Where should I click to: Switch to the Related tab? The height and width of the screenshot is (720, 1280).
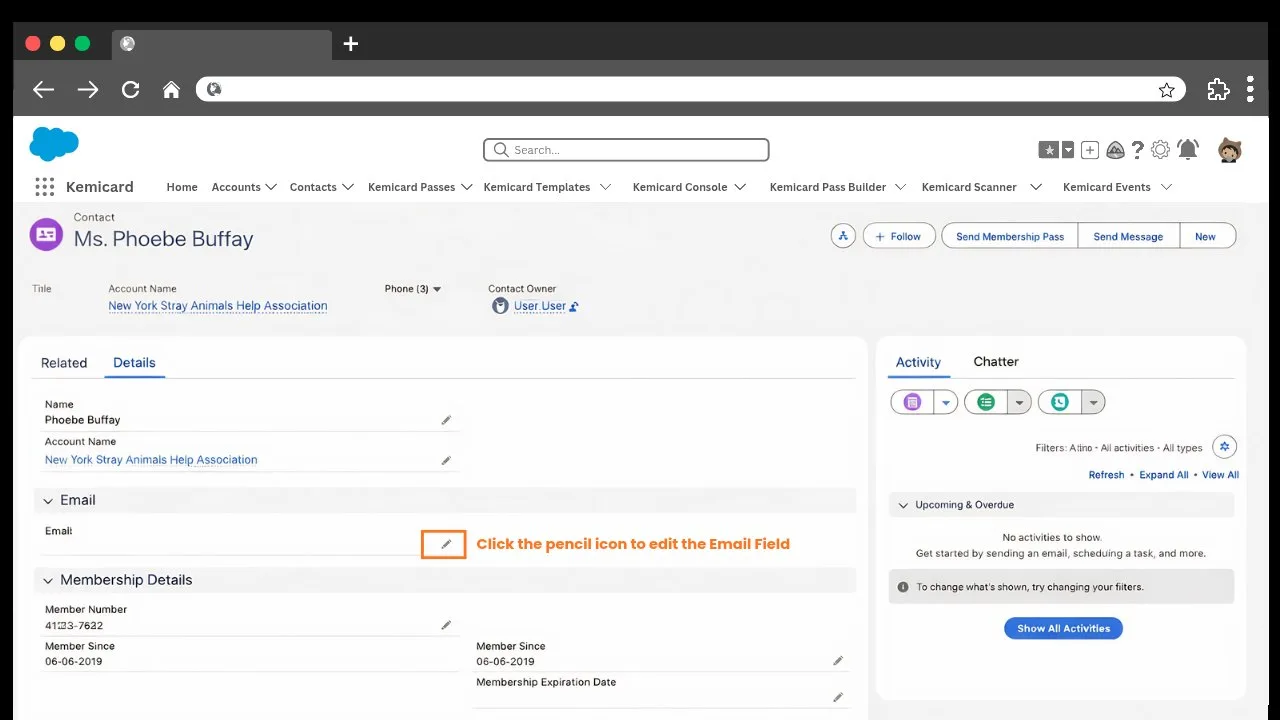(64, 363)
